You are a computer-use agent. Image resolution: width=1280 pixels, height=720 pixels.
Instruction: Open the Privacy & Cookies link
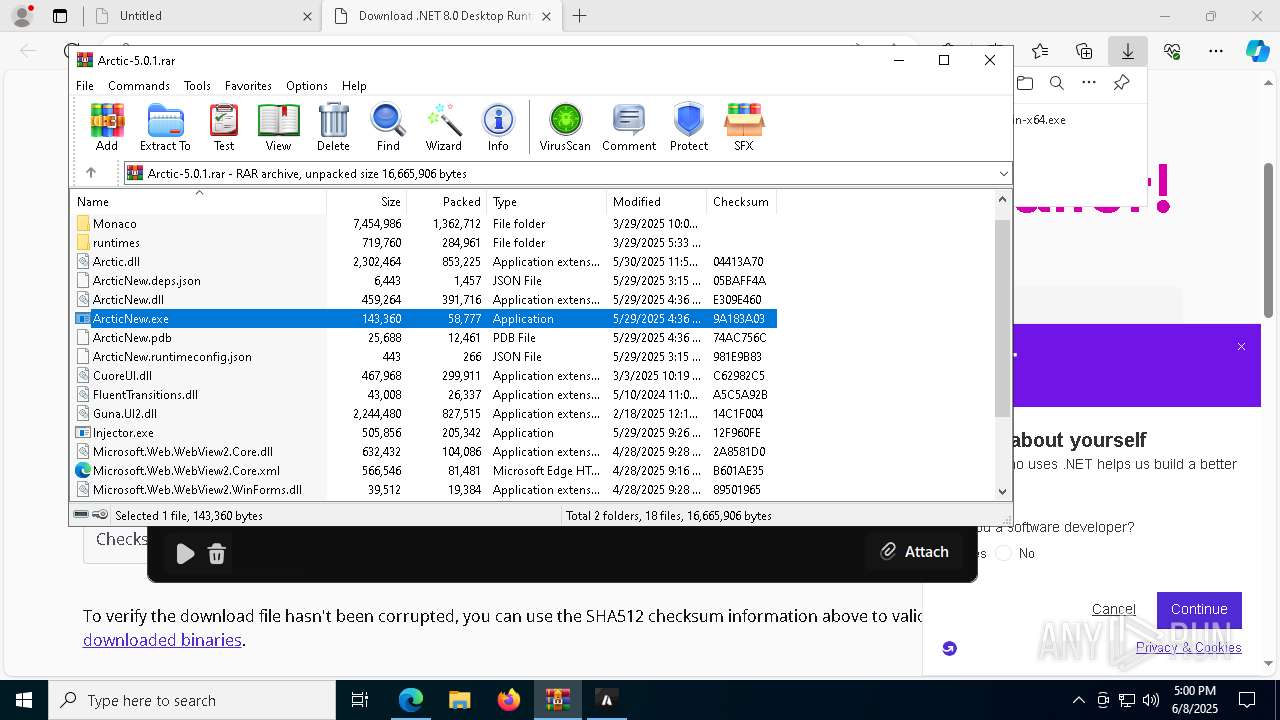point(1188,647)
